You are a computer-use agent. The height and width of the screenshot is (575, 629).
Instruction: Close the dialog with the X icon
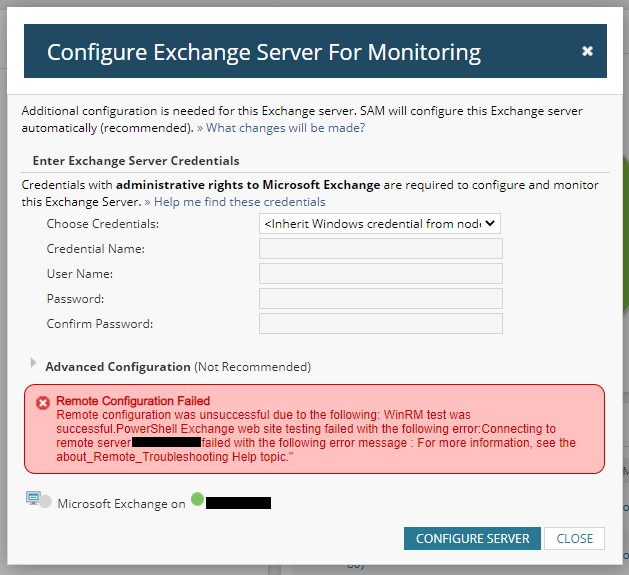pyautogui.click(x=587, y=51)
